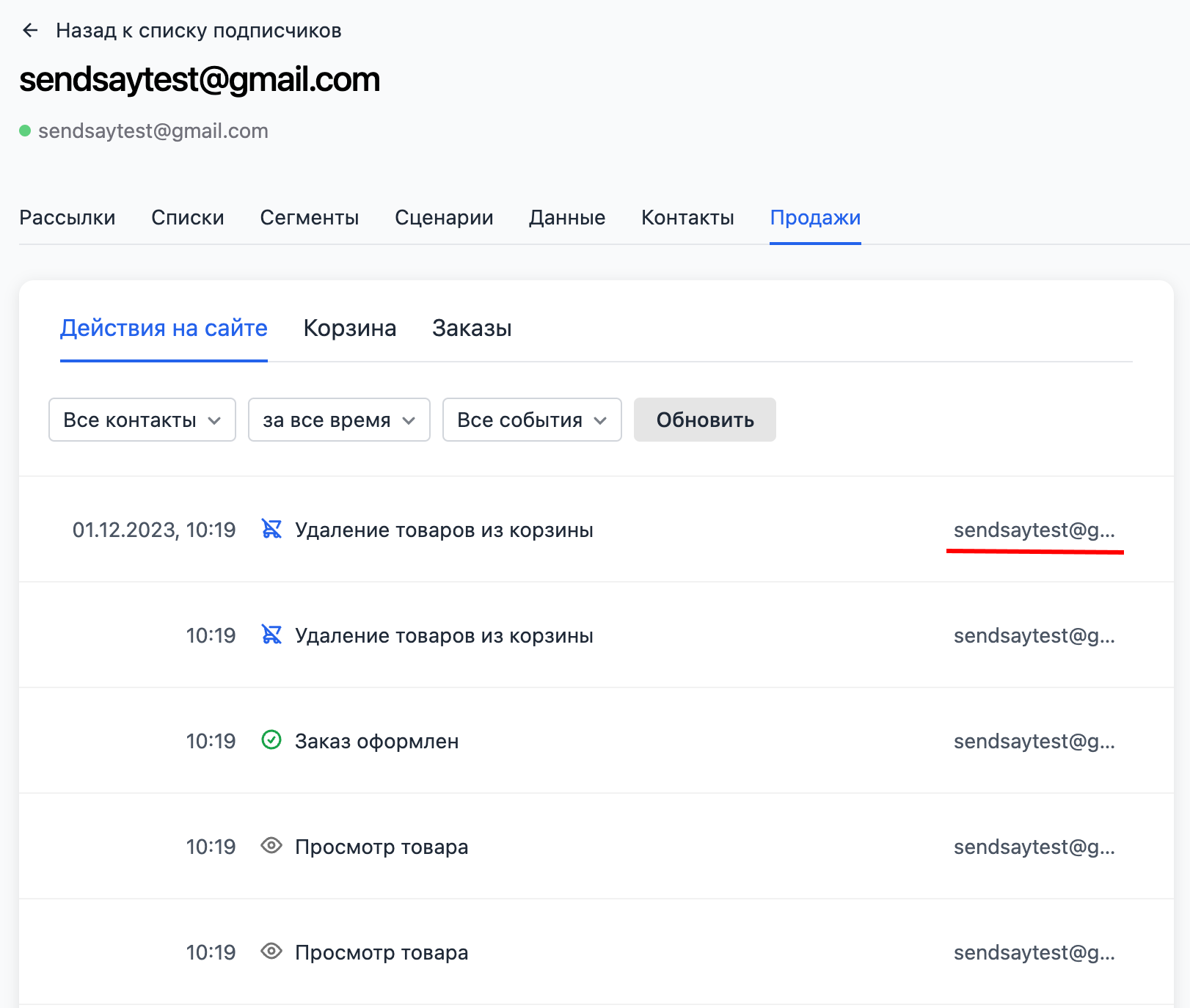This screenshot has width=1190, height=1008.
Task: Click the underlined sendsaytest@g... email in first row
Action: (x=1034, y=530)
